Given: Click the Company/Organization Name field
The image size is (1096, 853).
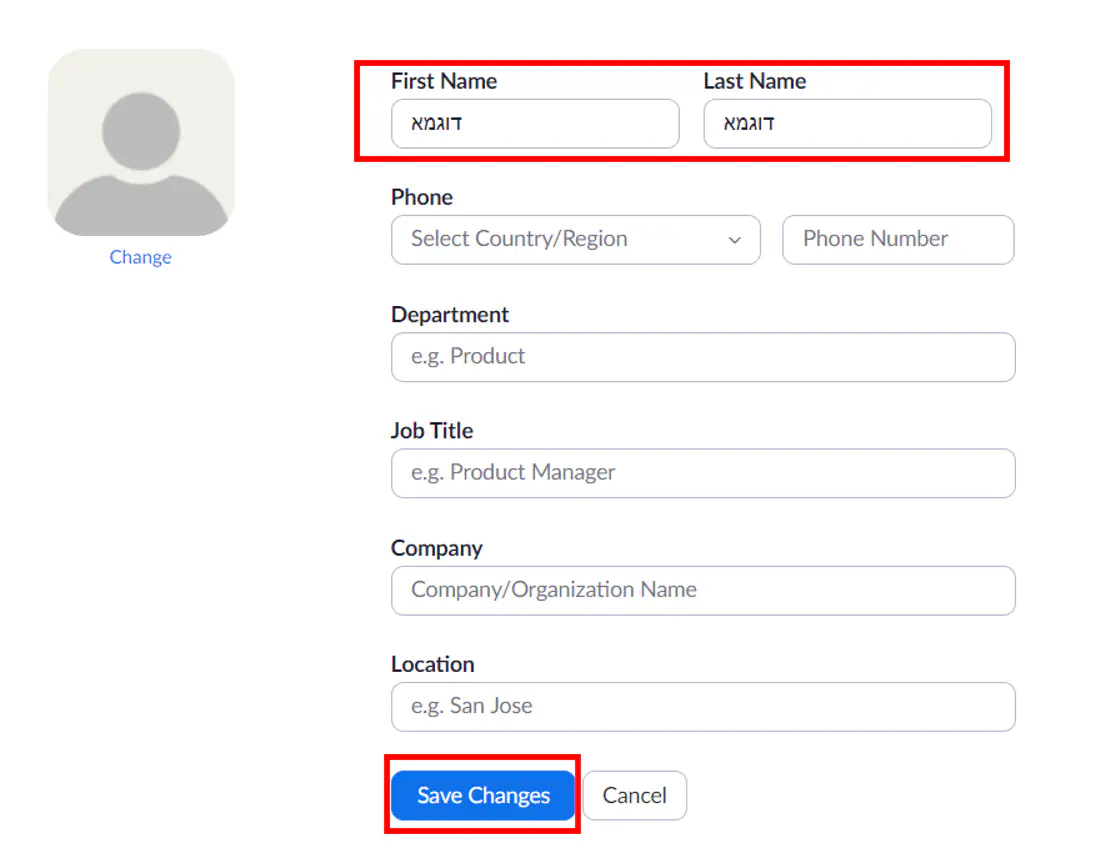Looking at the screenshot, I should (x=702, y=590).
